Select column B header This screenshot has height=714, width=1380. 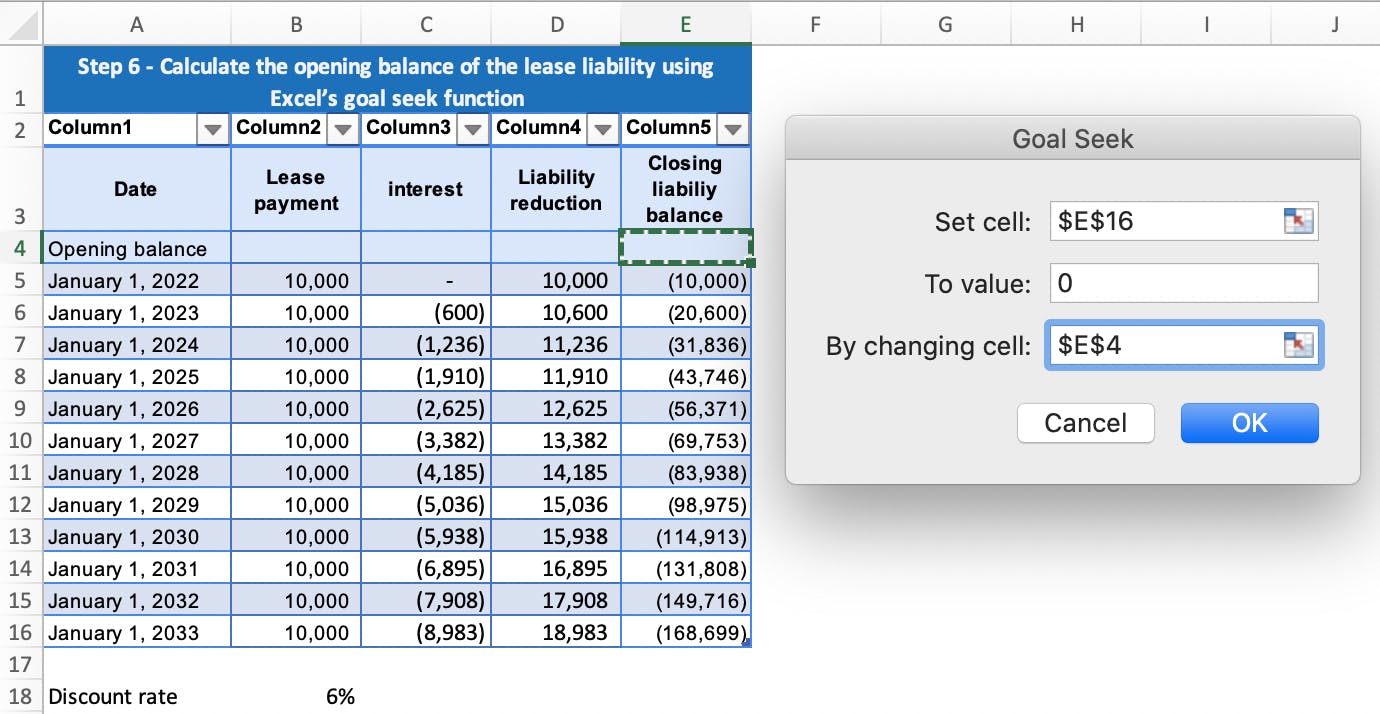tap(296, 25)
